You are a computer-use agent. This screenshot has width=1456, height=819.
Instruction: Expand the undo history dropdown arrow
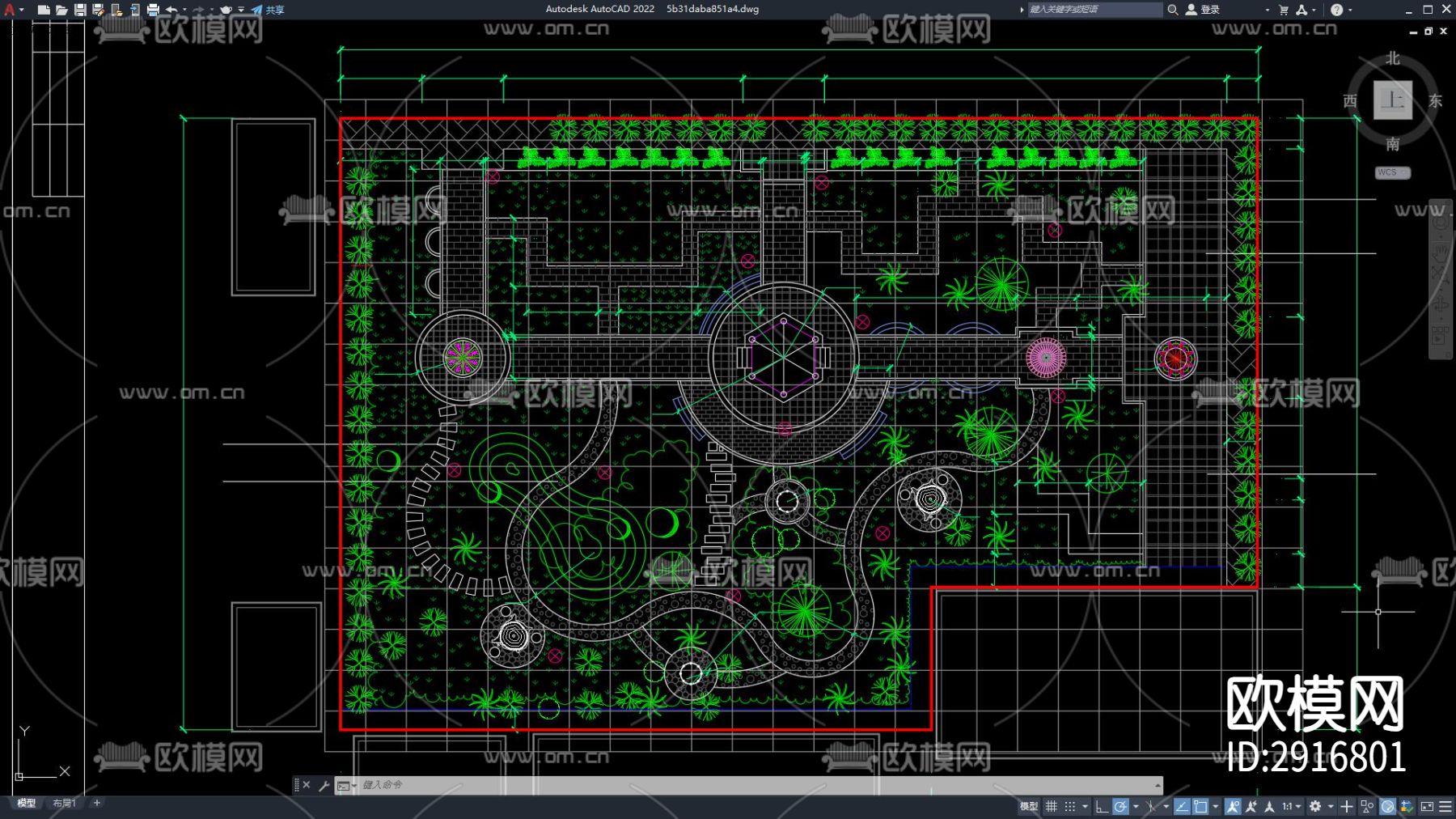184,10
